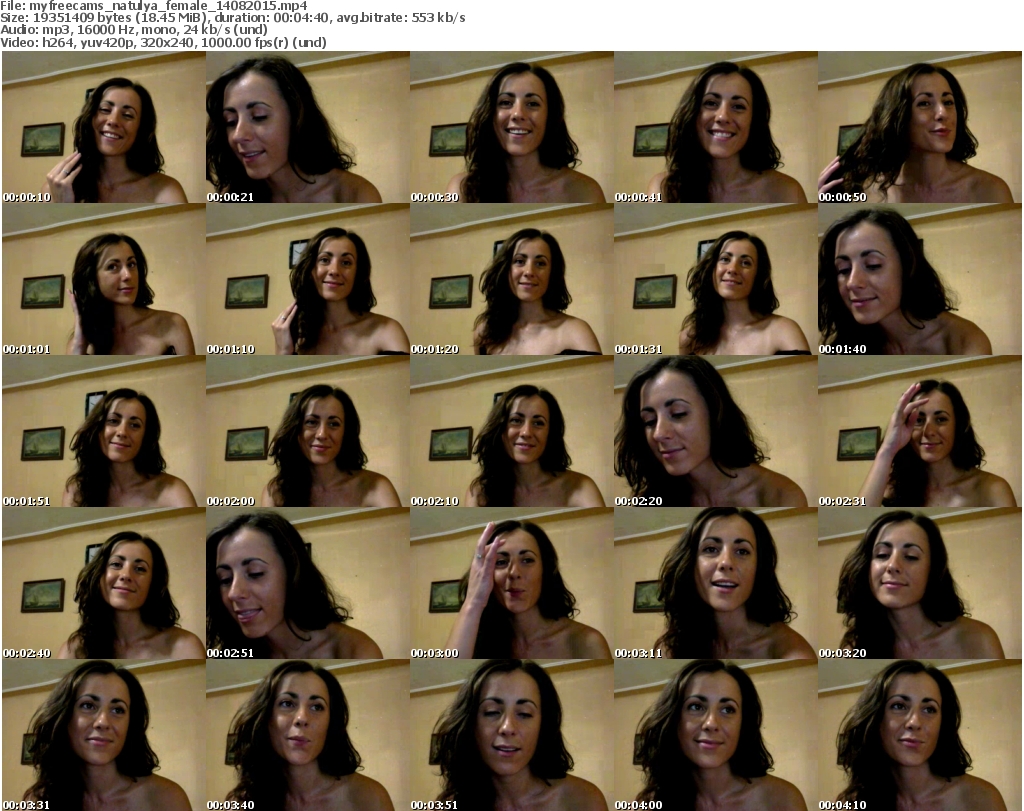Select the thumbnail timestamped 00:04:10
Viewport: 1024px width, 811px height.
[920, 735]
